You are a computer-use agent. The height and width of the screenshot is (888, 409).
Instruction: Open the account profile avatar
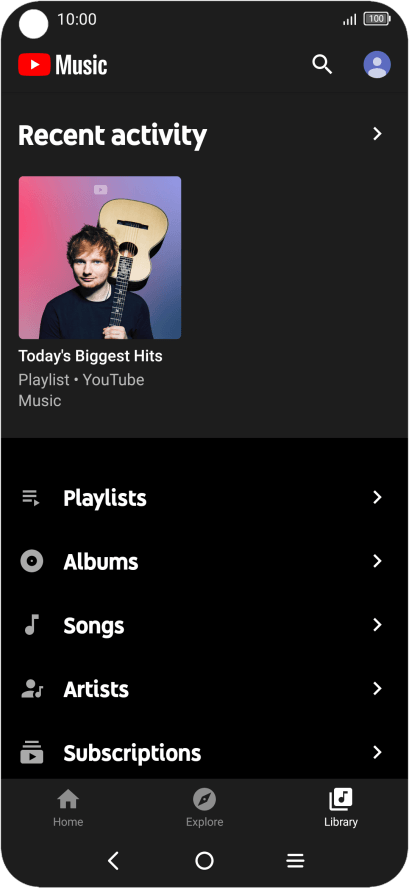[x=377, y=65]
